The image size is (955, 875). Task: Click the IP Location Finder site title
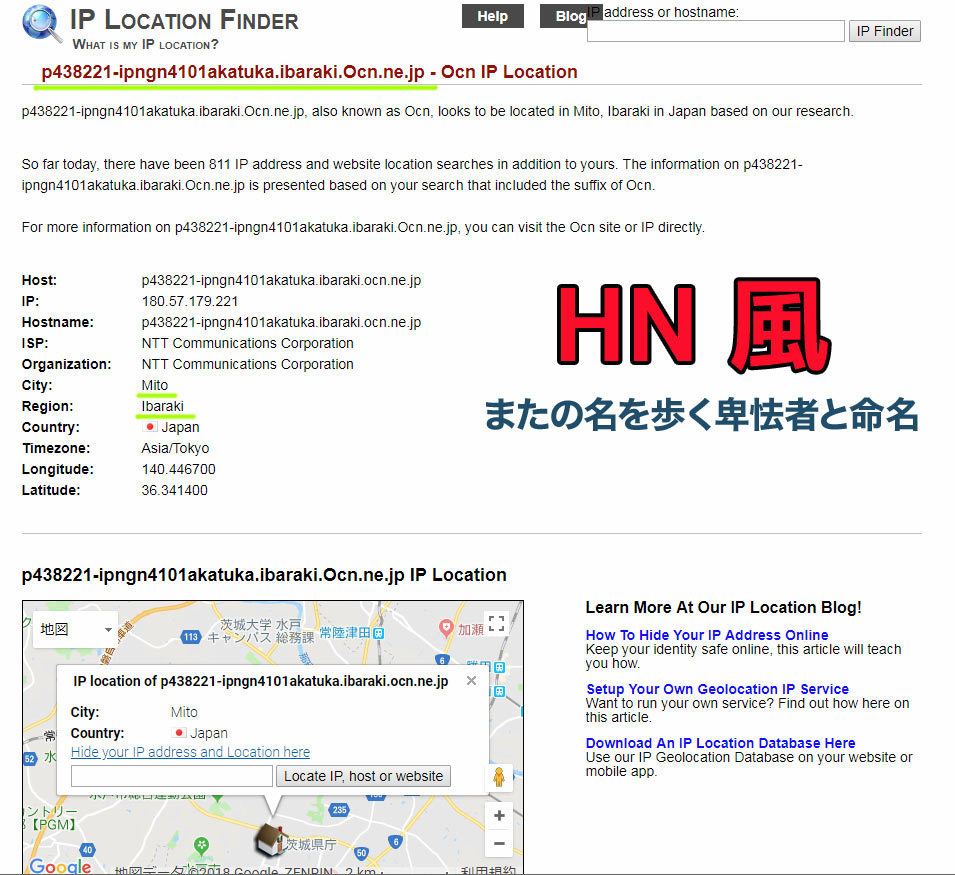coord(185,20)
